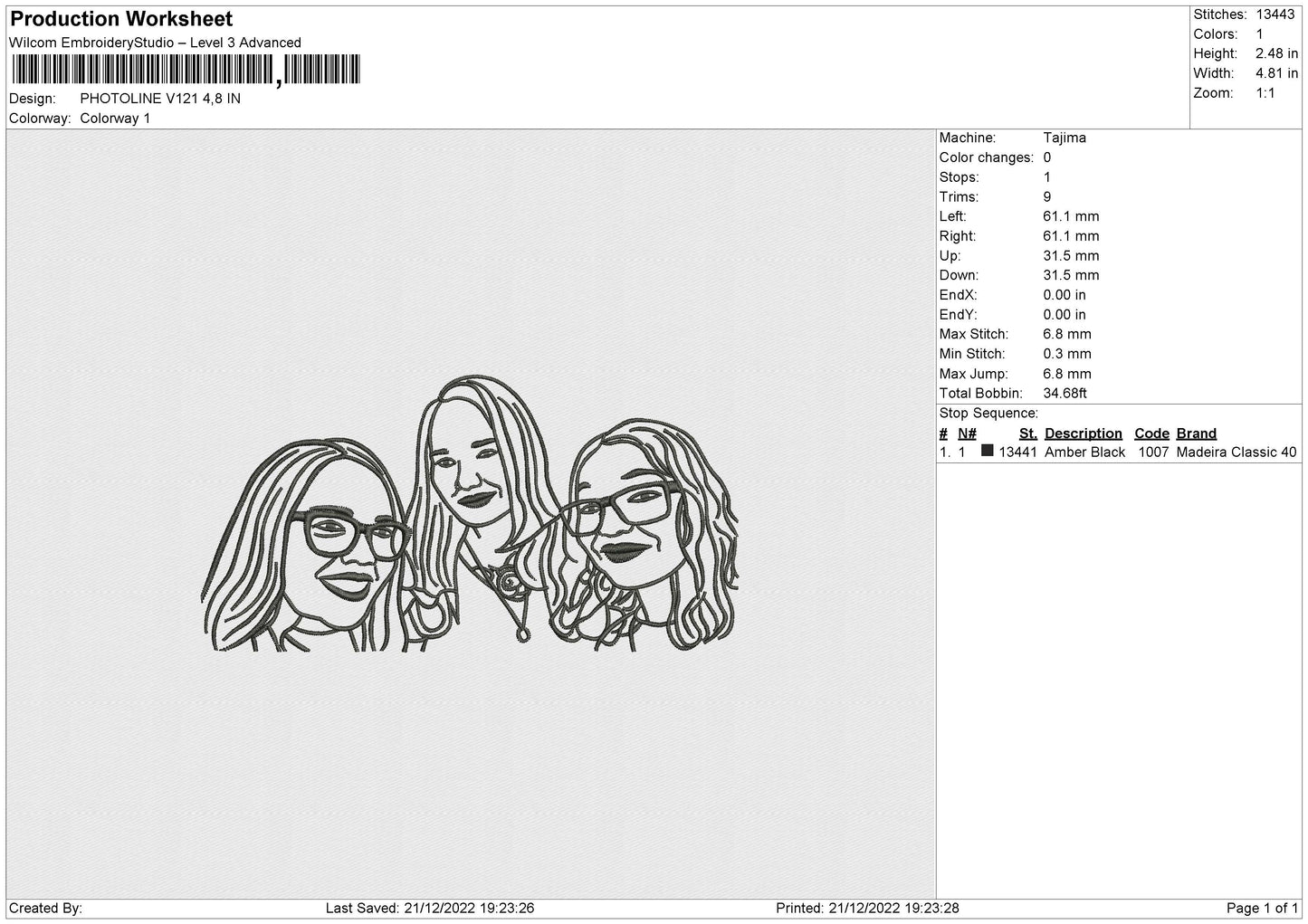Click the Color changes value 0

1047,157
